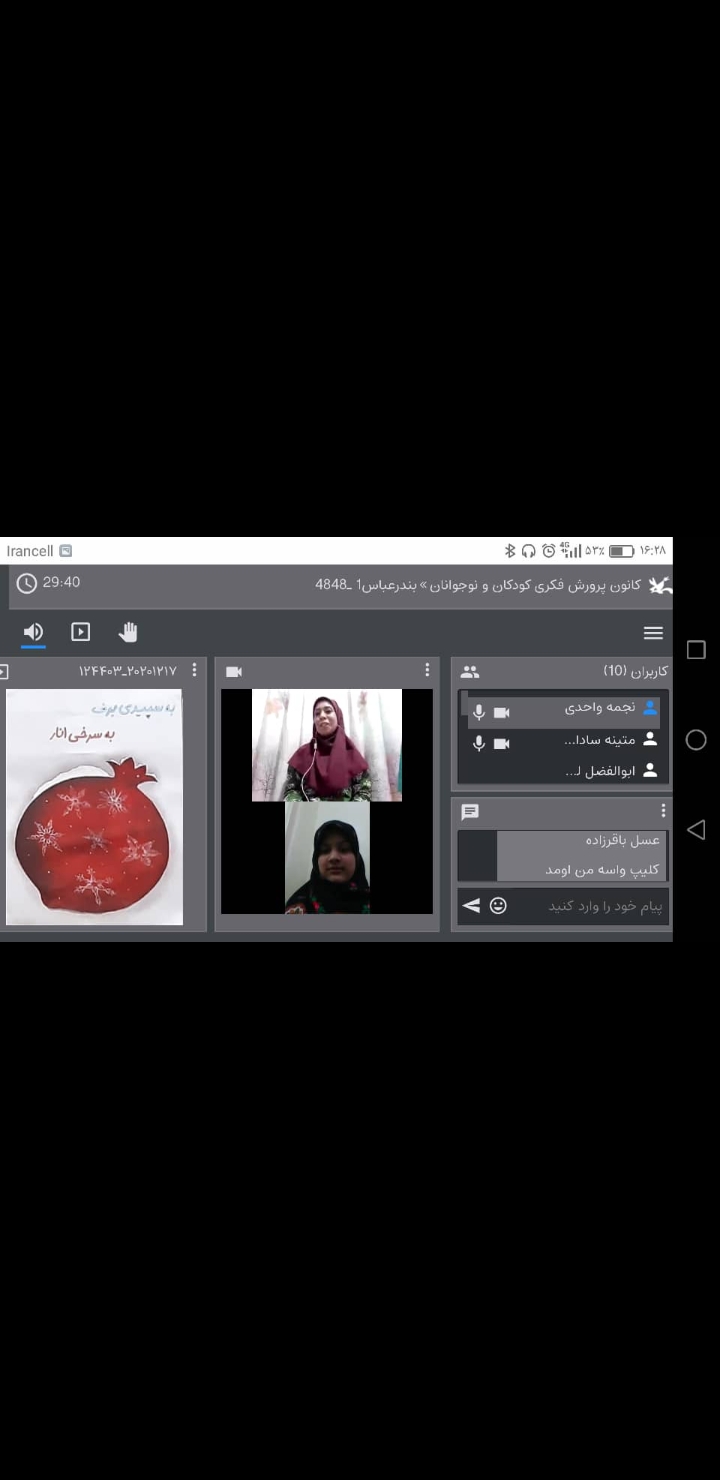Open the emoji picker in chat
The image size is (720, 1480).
coord(498,906)
